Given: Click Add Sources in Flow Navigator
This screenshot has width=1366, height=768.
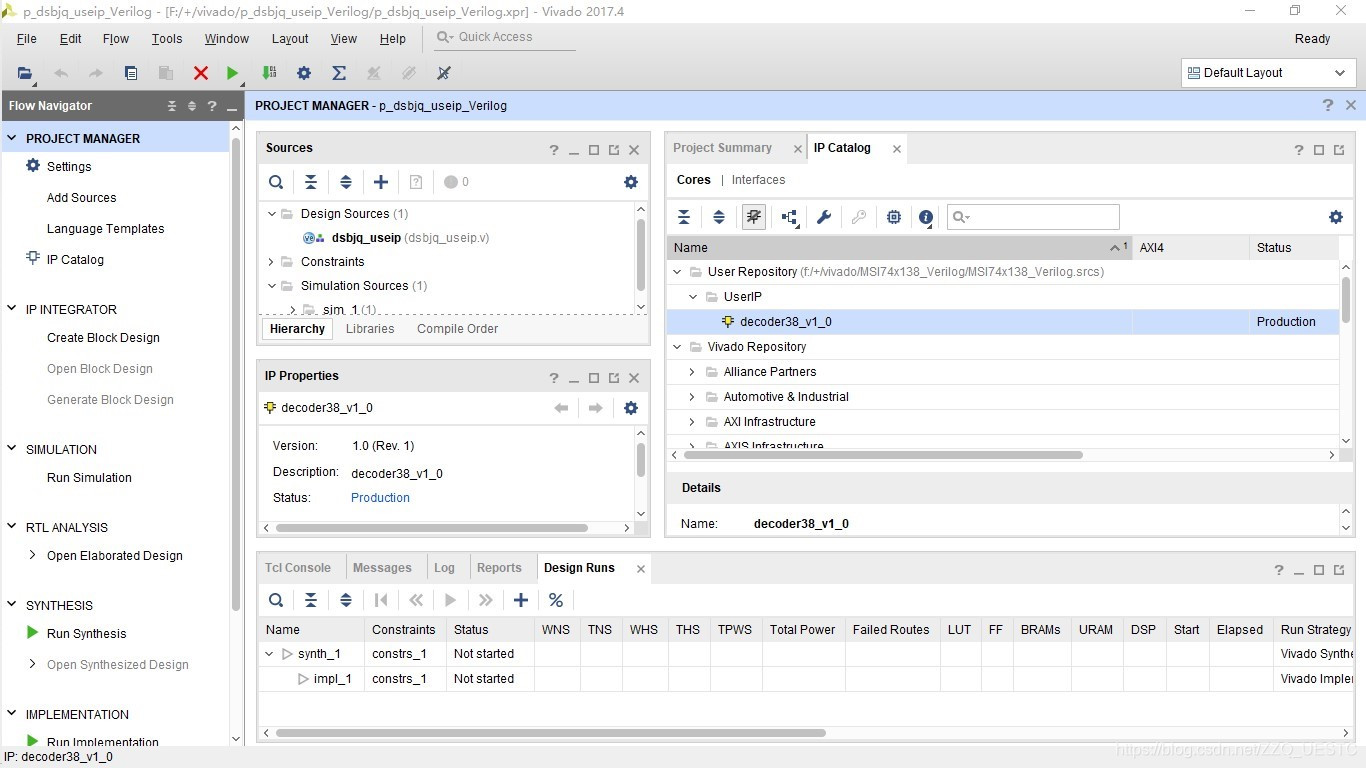Looking at the screenshot, I should click(x=81, y=198).
